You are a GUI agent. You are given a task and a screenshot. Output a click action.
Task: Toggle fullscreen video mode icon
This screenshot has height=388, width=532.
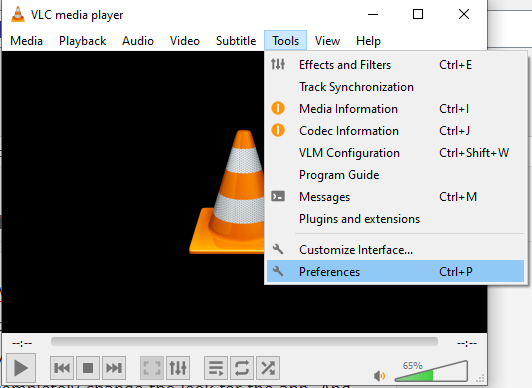[x=152, y=368]
